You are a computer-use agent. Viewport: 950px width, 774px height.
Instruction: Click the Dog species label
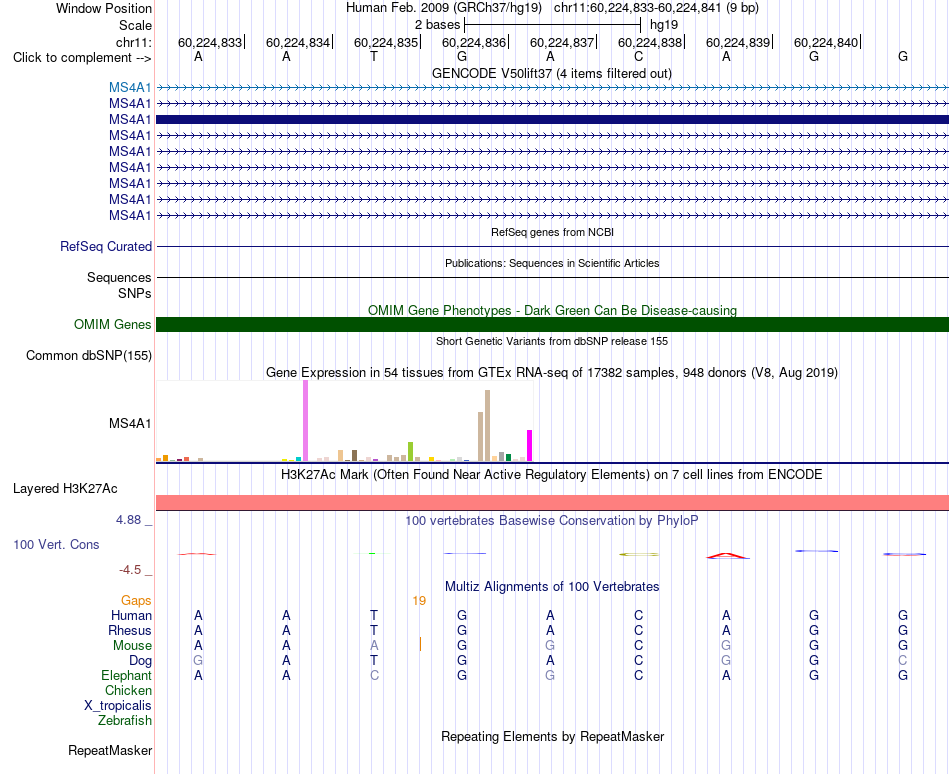tap(140, 661)
